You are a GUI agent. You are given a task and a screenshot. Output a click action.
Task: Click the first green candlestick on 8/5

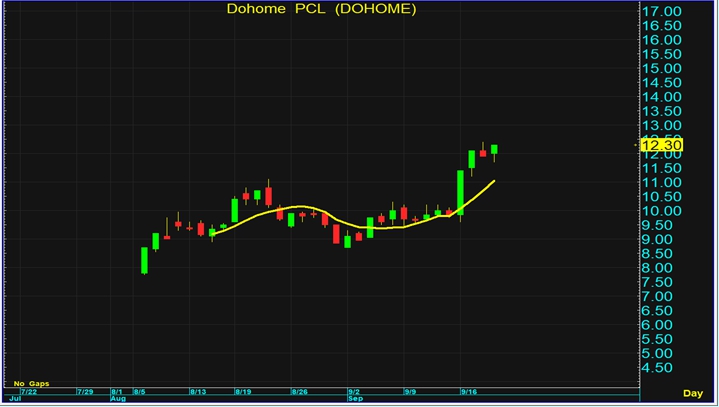[x=144, y=260]
